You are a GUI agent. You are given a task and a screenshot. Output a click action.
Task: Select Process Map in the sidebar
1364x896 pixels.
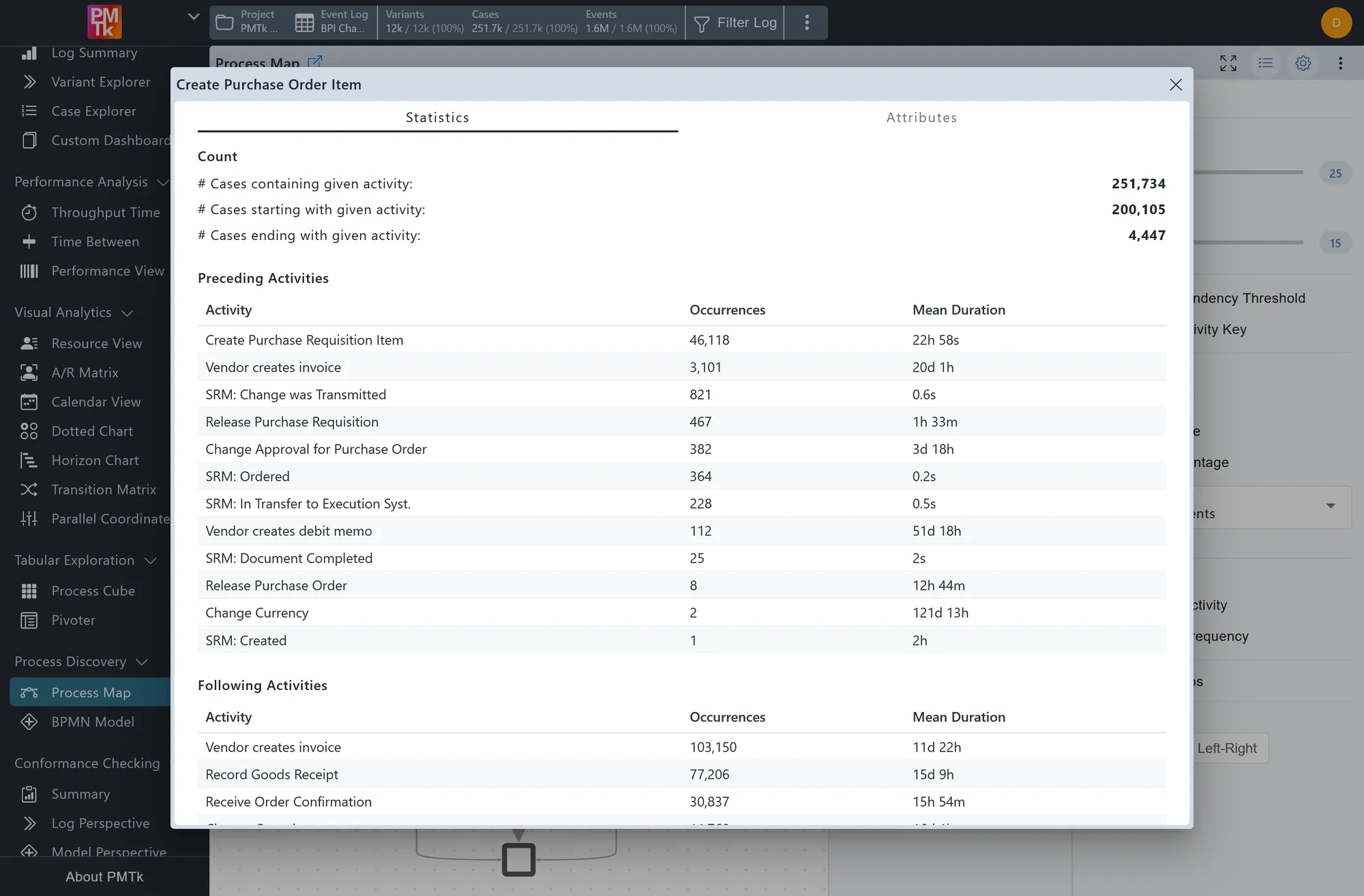pos(90,693)
